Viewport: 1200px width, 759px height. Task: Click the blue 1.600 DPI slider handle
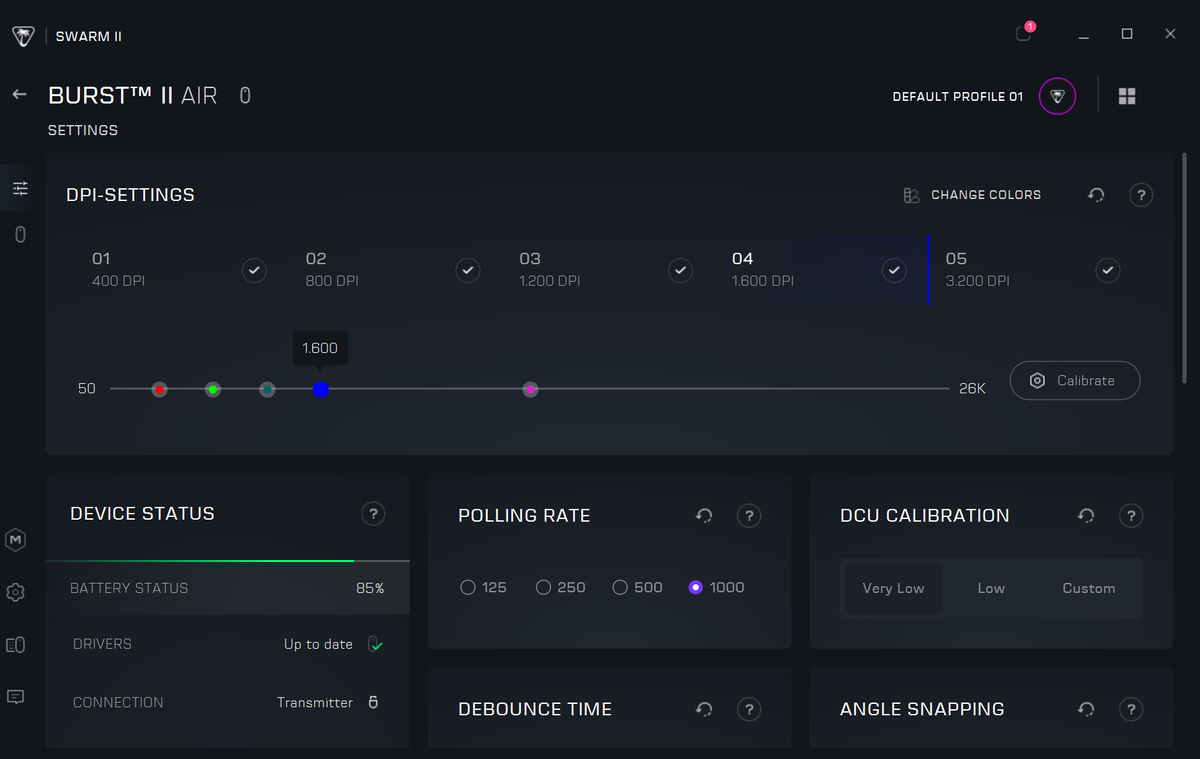321,389
